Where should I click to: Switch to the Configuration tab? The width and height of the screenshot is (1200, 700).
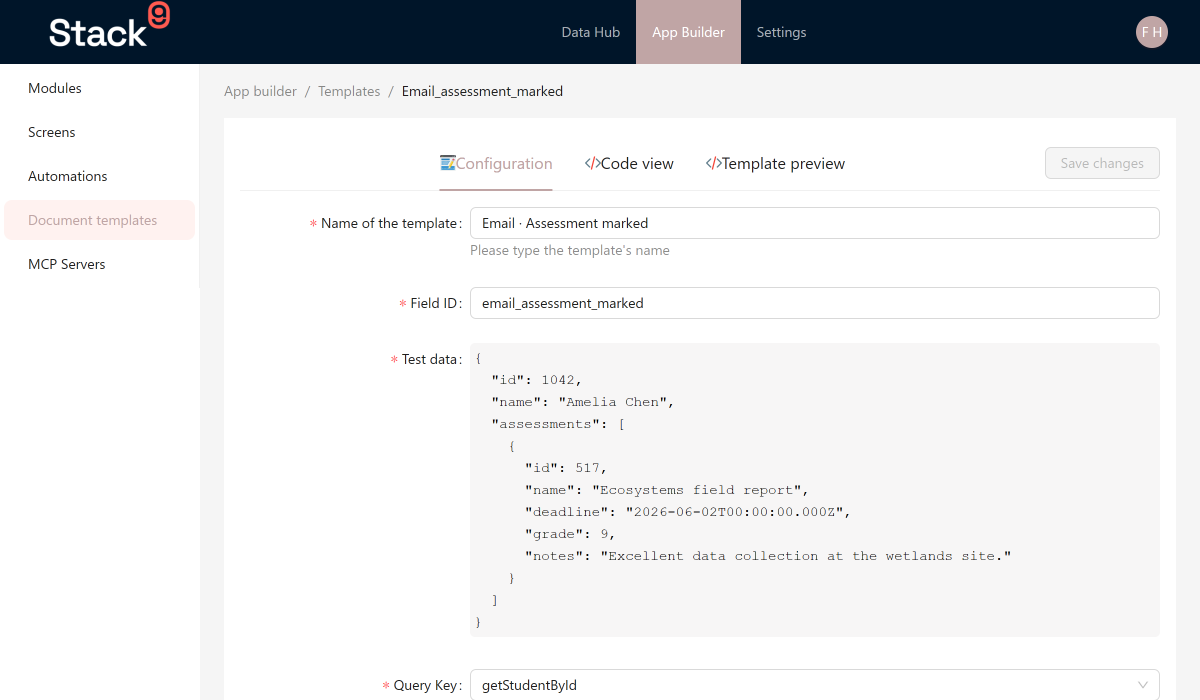[496, 163]
